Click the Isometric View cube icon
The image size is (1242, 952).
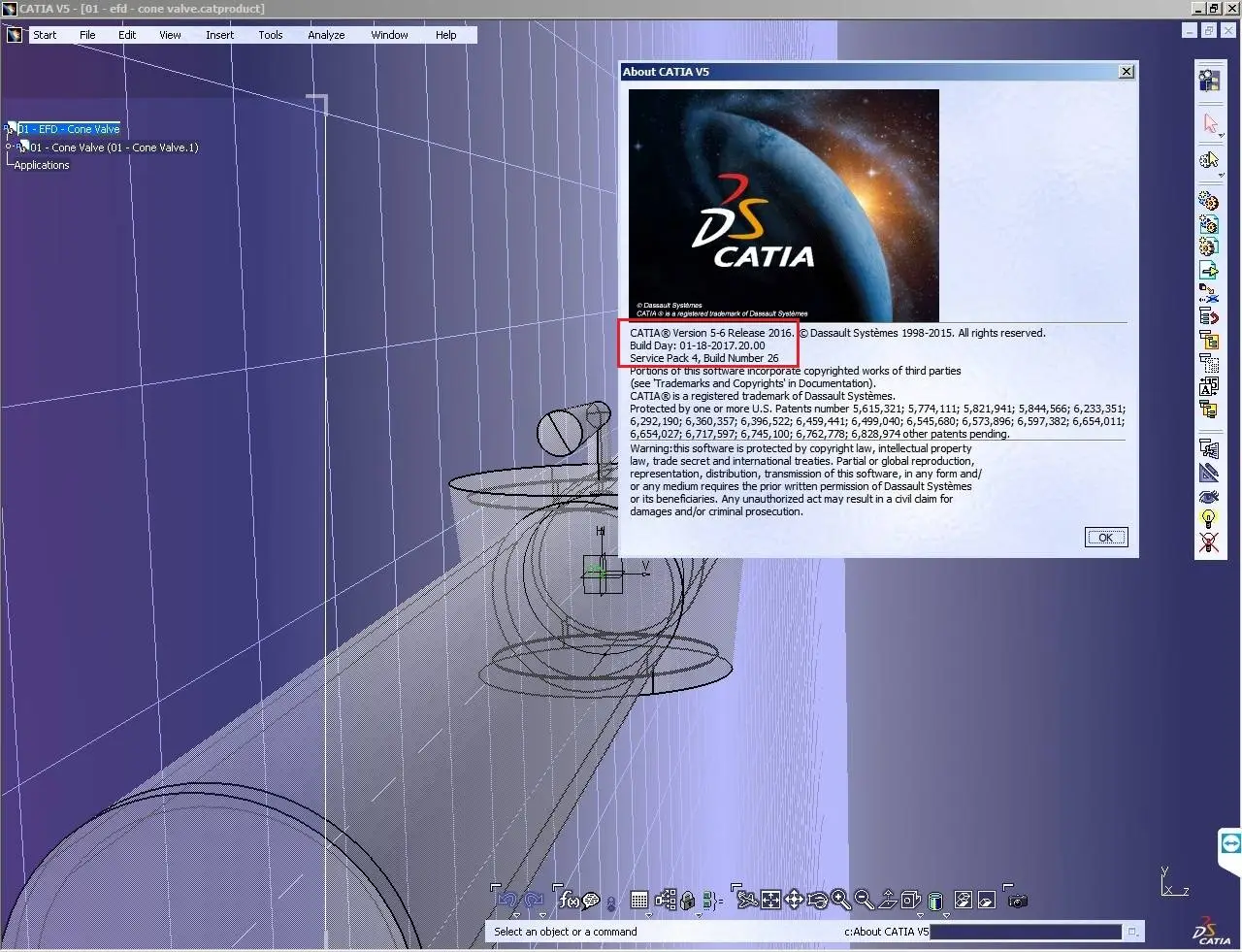pyautogui.click(x=910, y=901)
